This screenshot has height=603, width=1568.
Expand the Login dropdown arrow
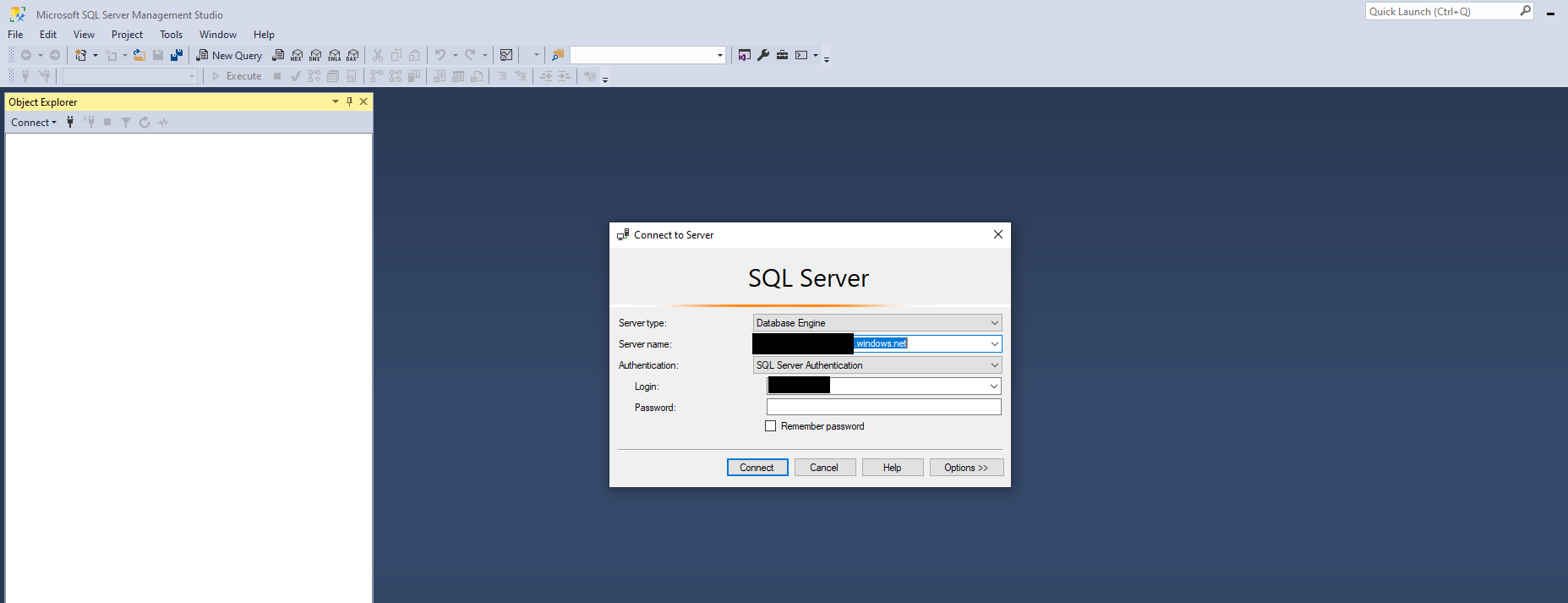click(x=994, y=386)
